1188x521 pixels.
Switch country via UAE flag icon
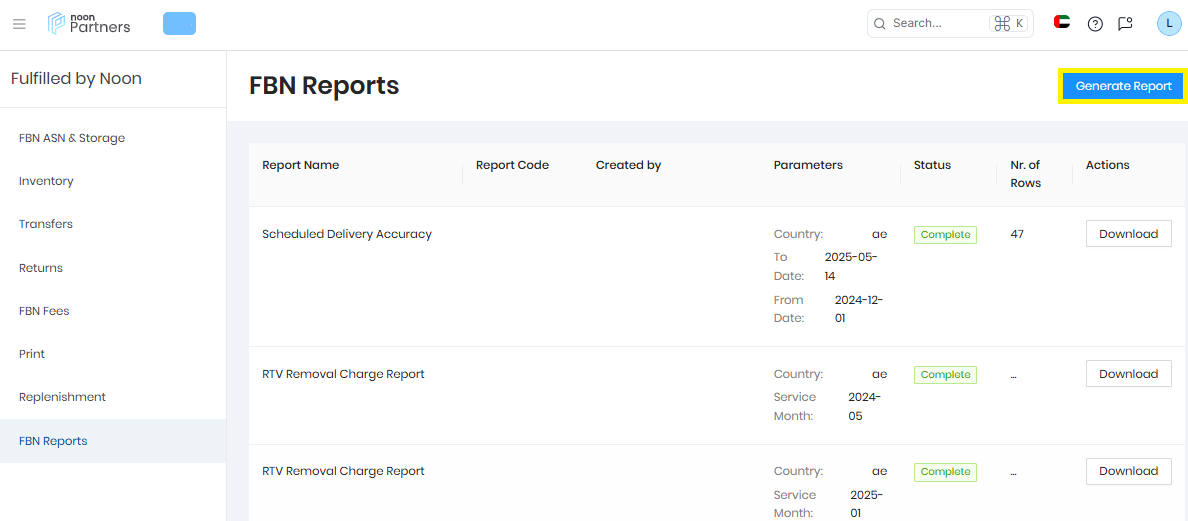1061,22
